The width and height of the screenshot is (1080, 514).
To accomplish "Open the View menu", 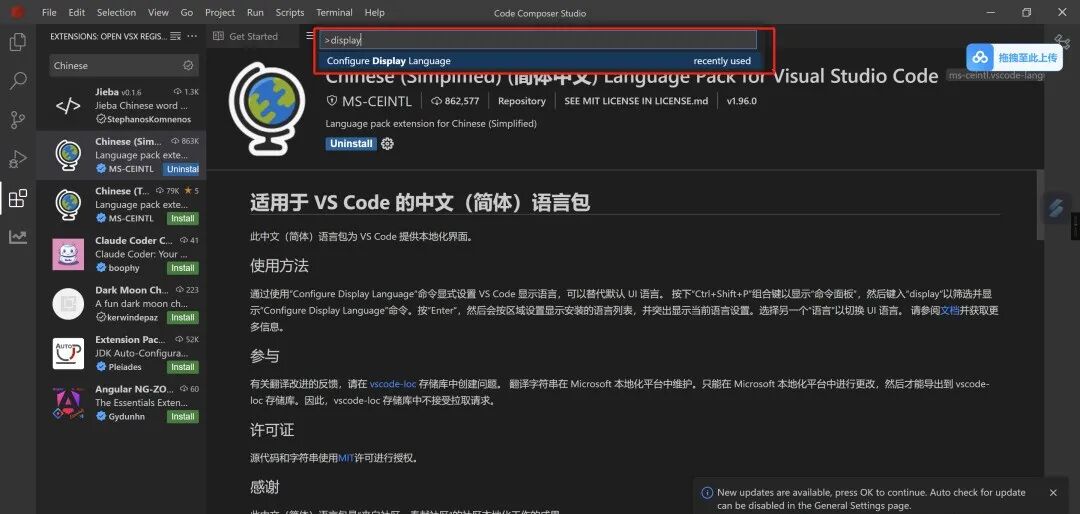I will 158,12.
